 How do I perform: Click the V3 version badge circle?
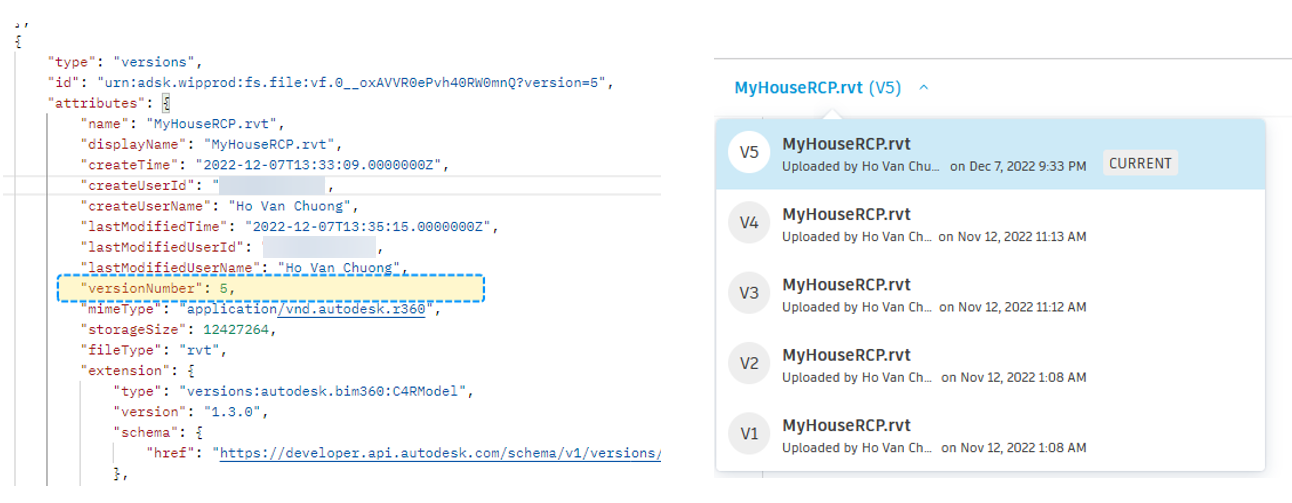(x=749, y=294)
